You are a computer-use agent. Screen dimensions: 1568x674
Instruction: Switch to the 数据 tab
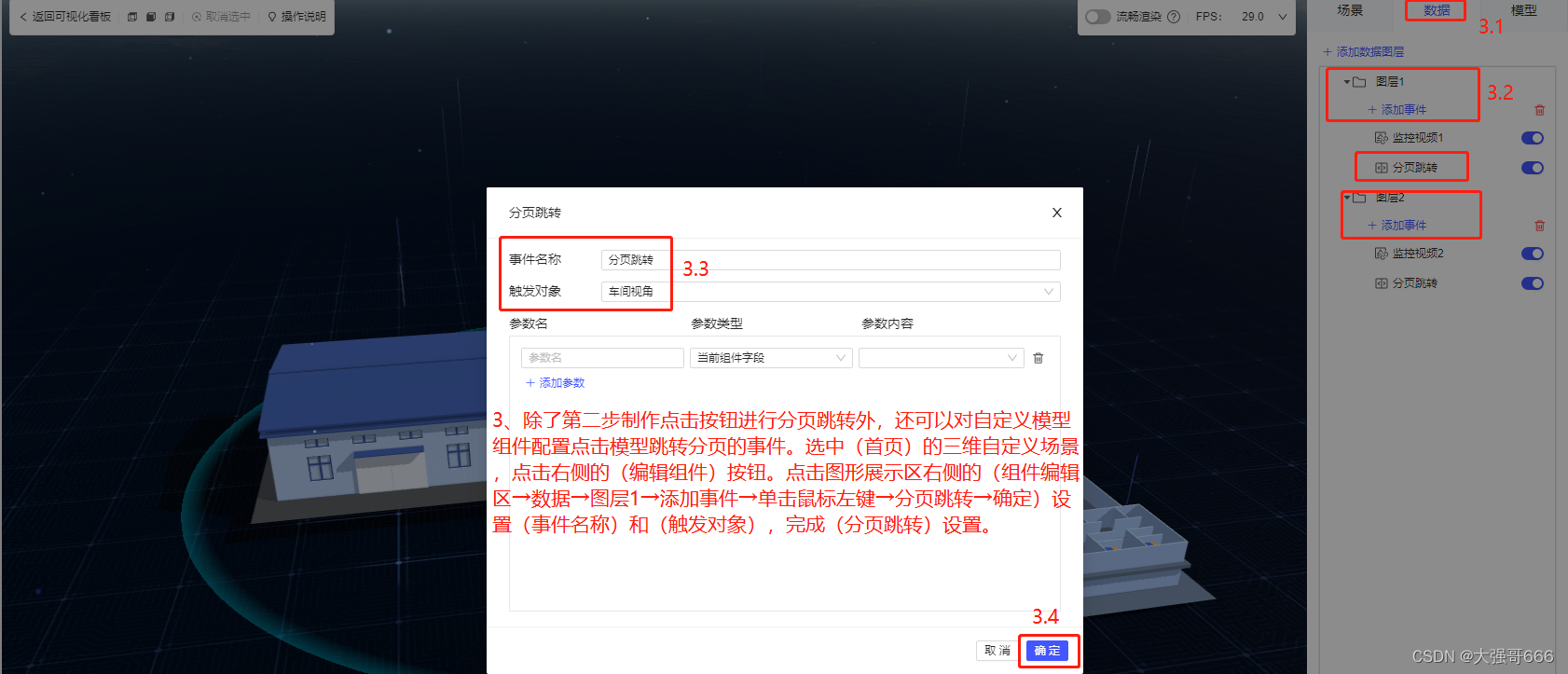coord(1437,10)
